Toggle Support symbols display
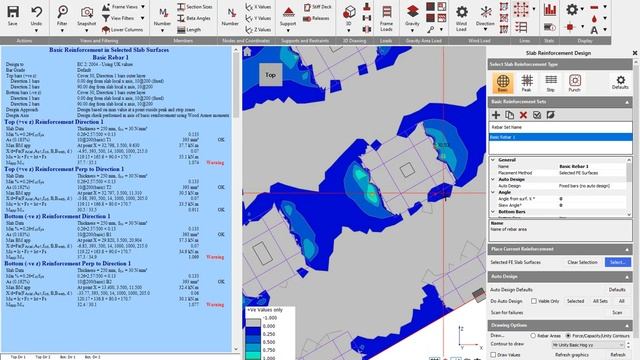 pyautogui.click(x=288, y=16)
